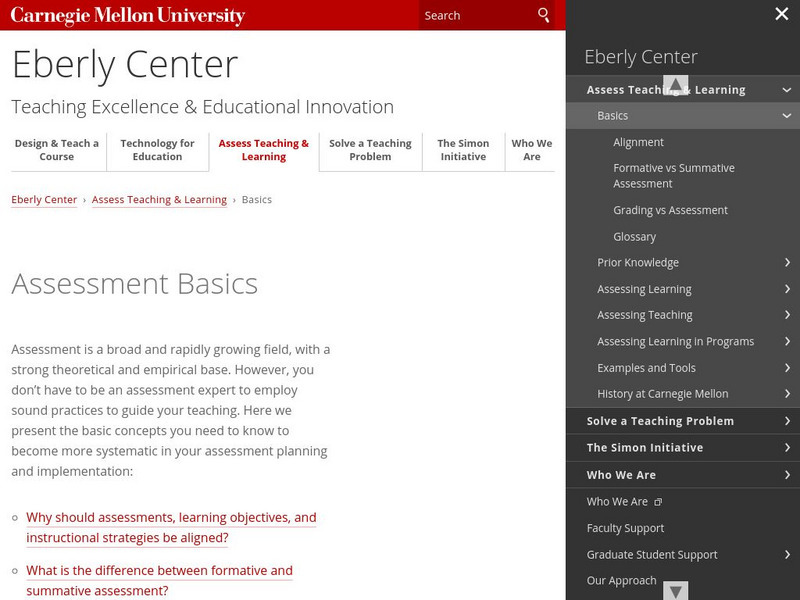The height and width of the screenshot is (600, 800).
Task: Click the Eberly Center breadcrumb link
Action: 44,200
